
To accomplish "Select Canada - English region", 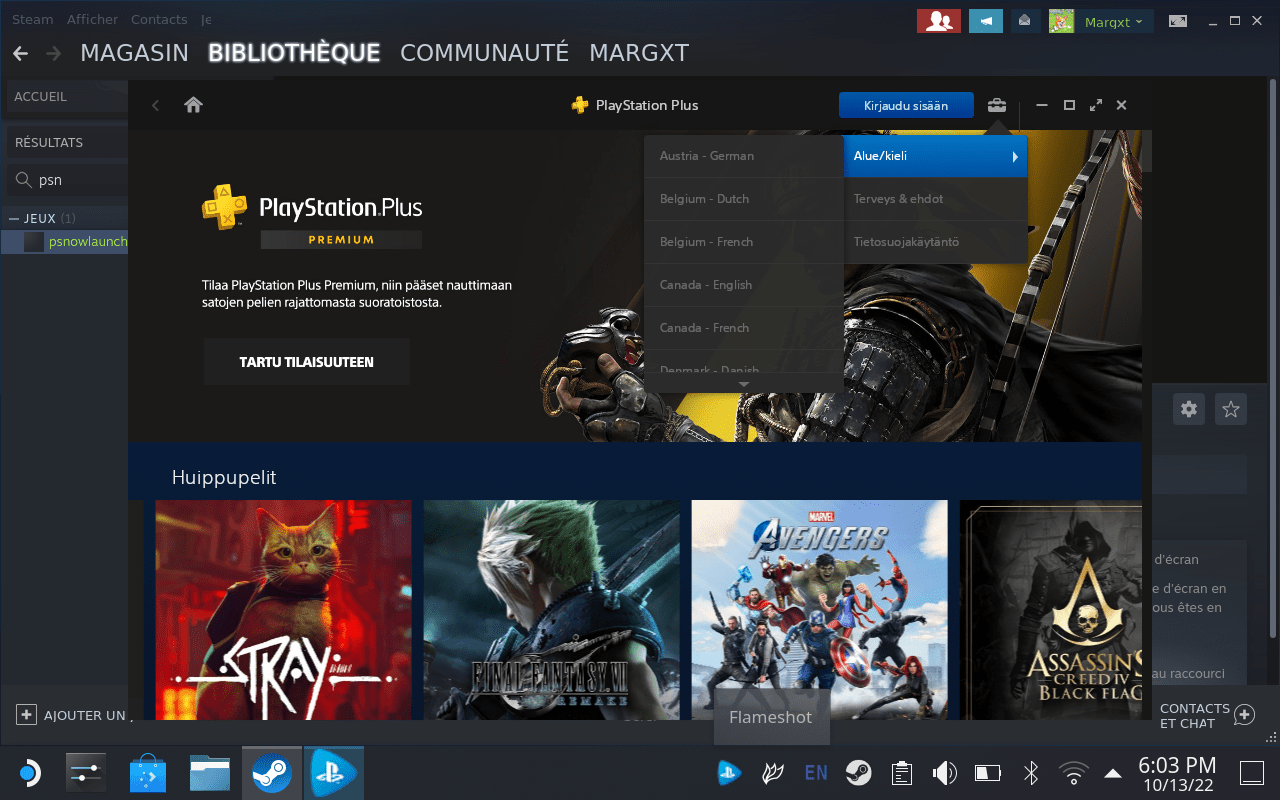I will [x=744, y=285].
